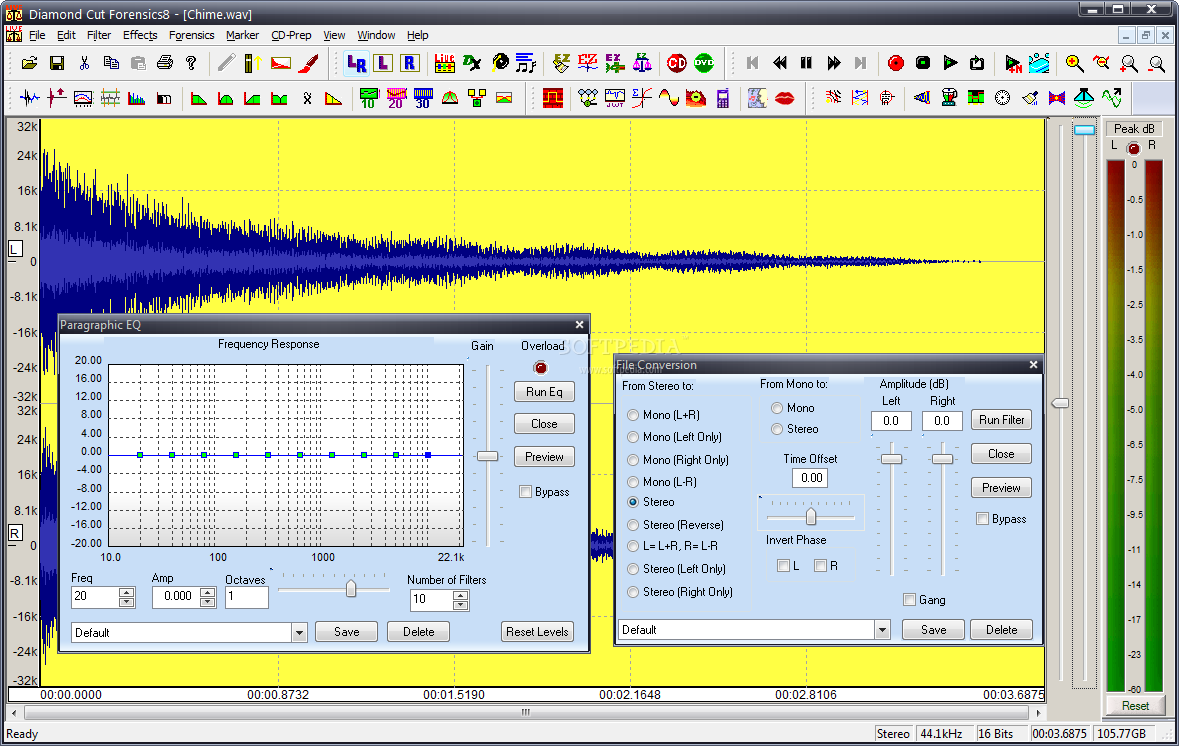The image size is (1179, 746).
Task: Select Stereo (Reverse) radio option
Action: (633, 525)
